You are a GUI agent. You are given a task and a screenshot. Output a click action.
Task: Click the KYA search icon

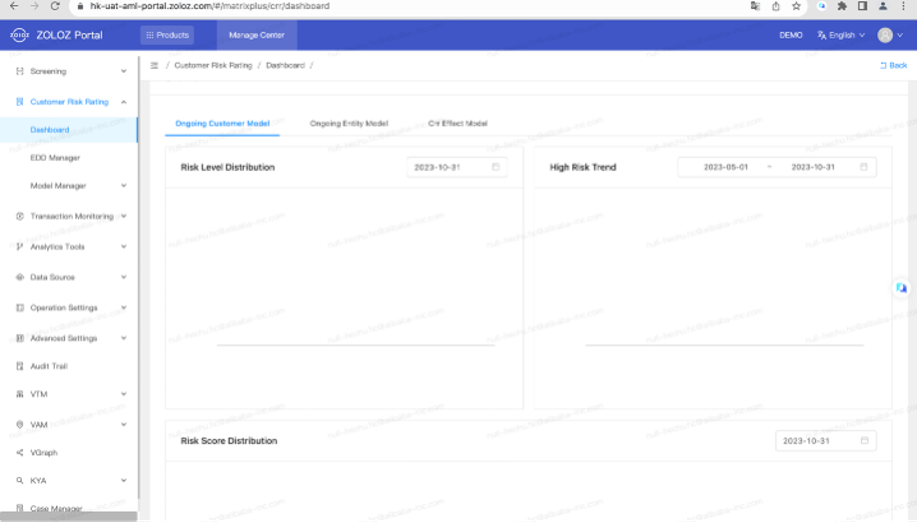(x=20, y=481)
